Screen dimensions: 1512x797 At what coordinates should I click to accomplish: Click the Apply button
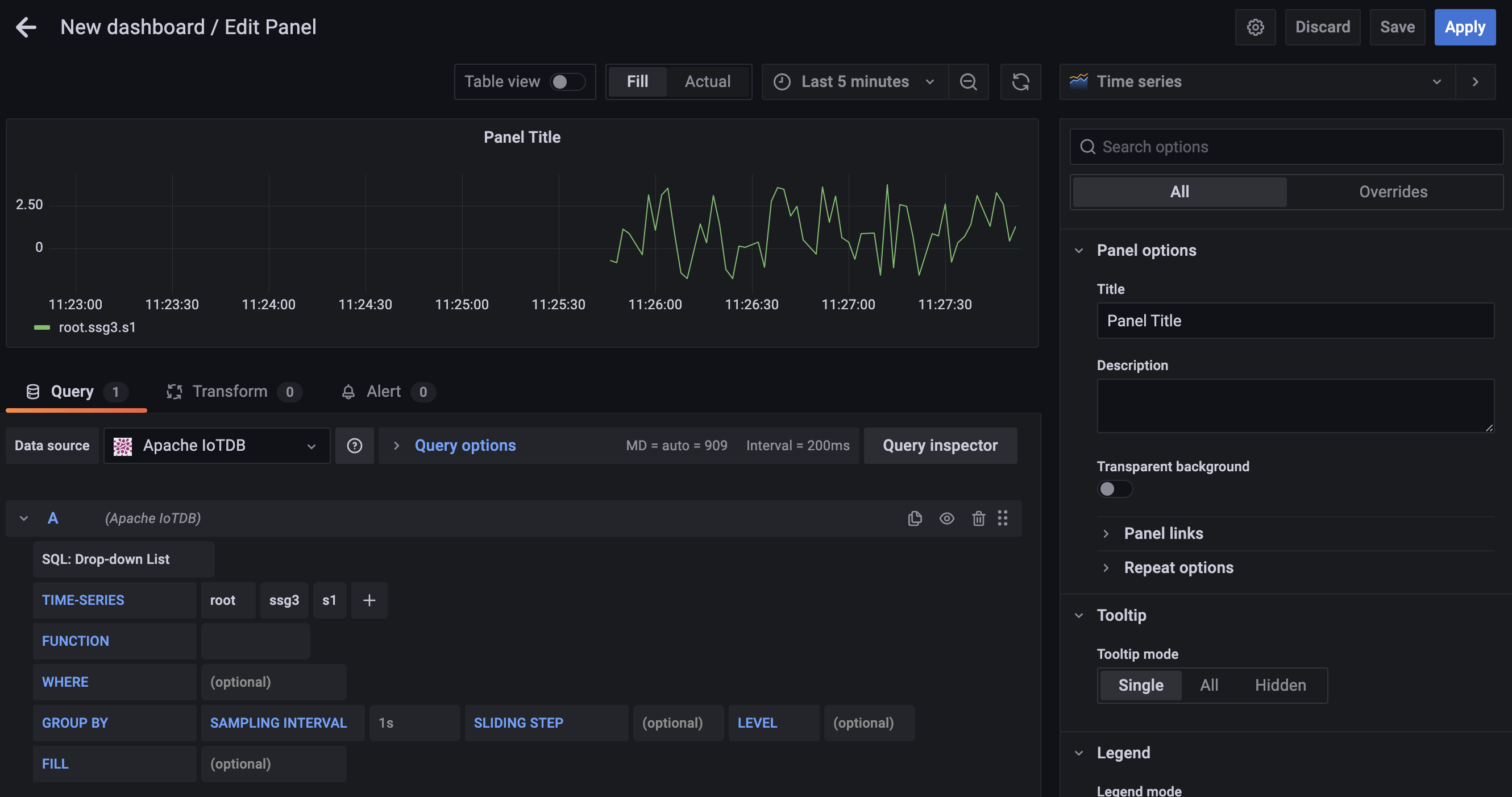pos(1464,27)
